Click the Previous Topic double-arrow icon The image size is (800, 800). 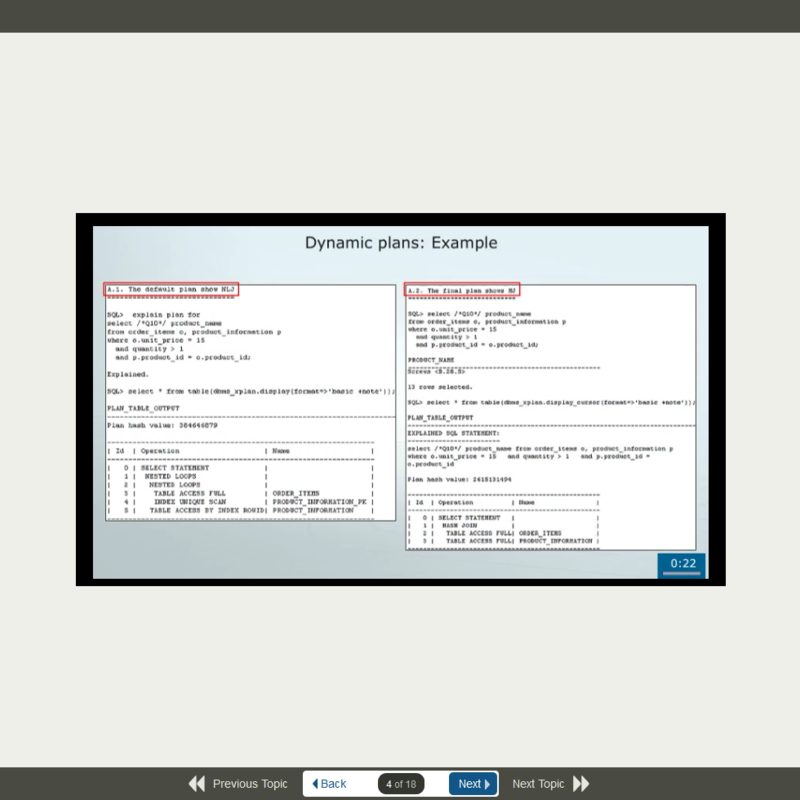[196, 784]
